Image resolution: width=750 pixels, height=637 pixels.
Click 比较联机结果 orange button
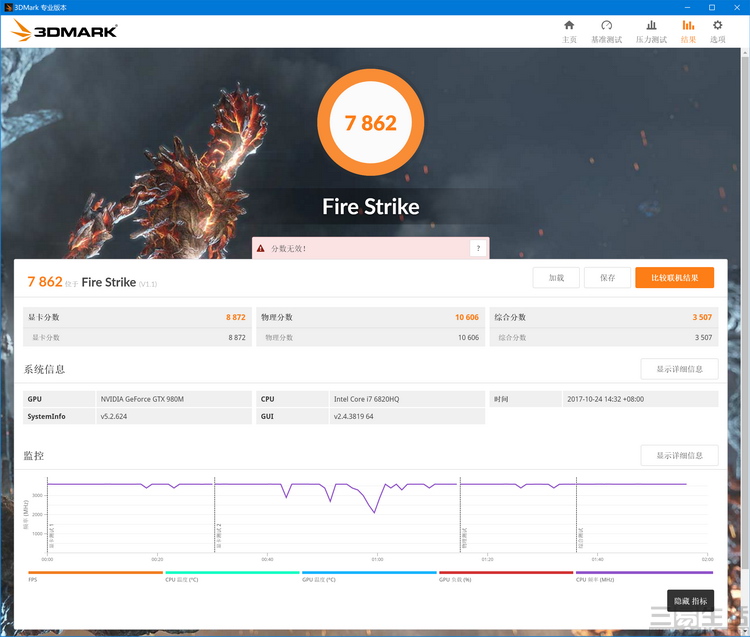[x=674, y=278]
